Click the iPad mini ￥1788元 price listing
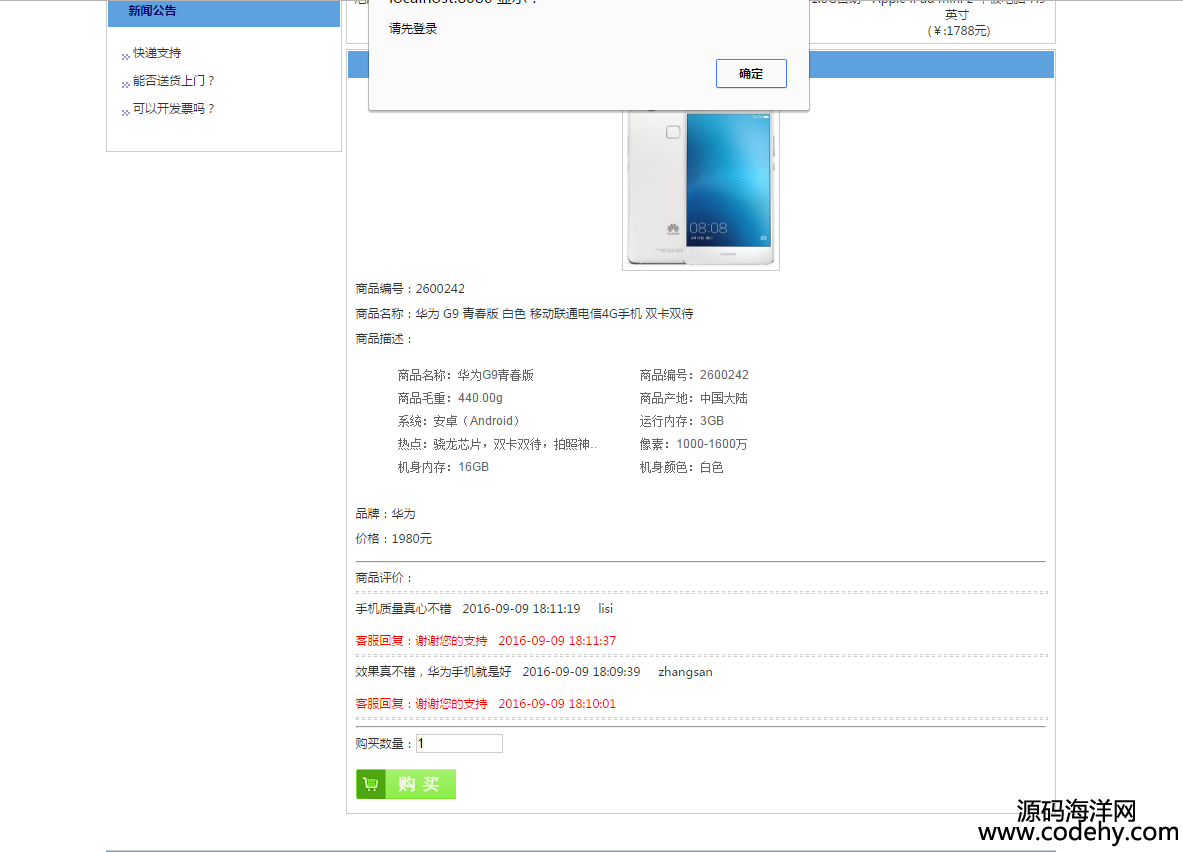 (x=957, y=30)
